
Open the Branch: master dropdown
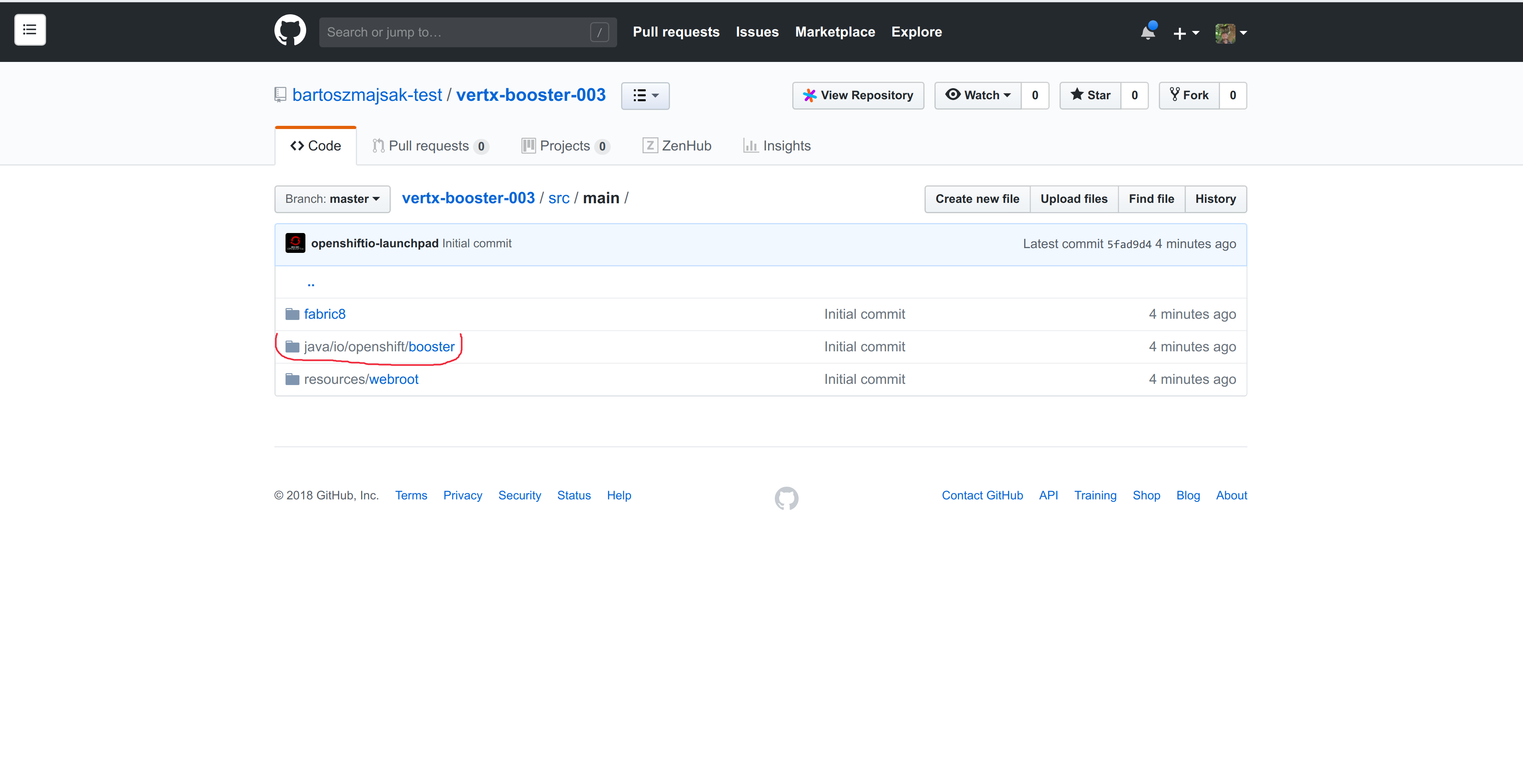[x=332, y=199]
